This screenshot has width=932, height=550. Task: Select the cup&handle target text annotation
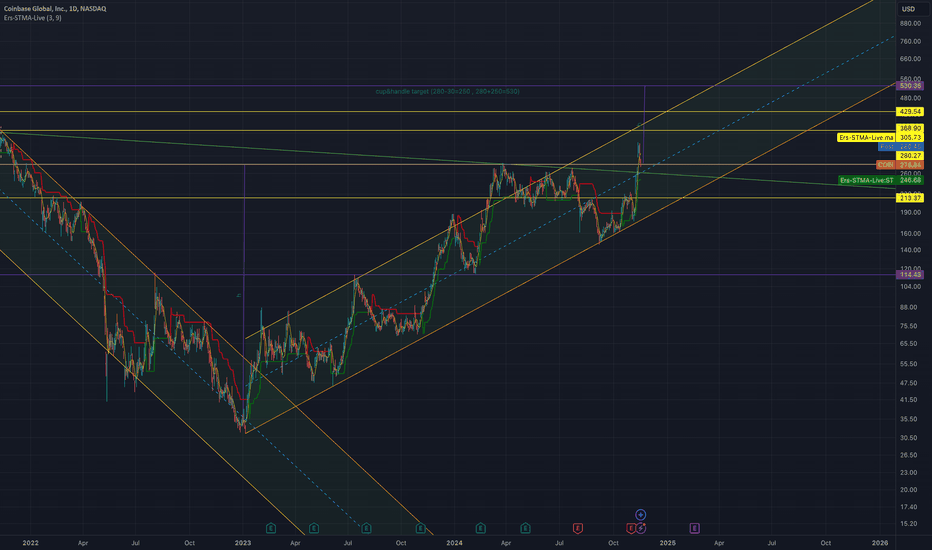point(448,92)
